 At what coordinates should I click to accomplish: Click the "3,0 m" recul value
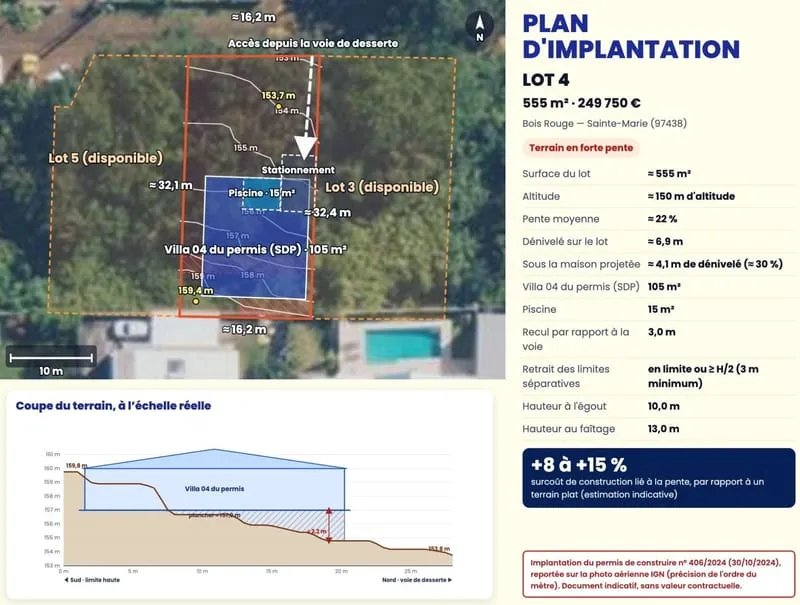[x=662, y=332]
